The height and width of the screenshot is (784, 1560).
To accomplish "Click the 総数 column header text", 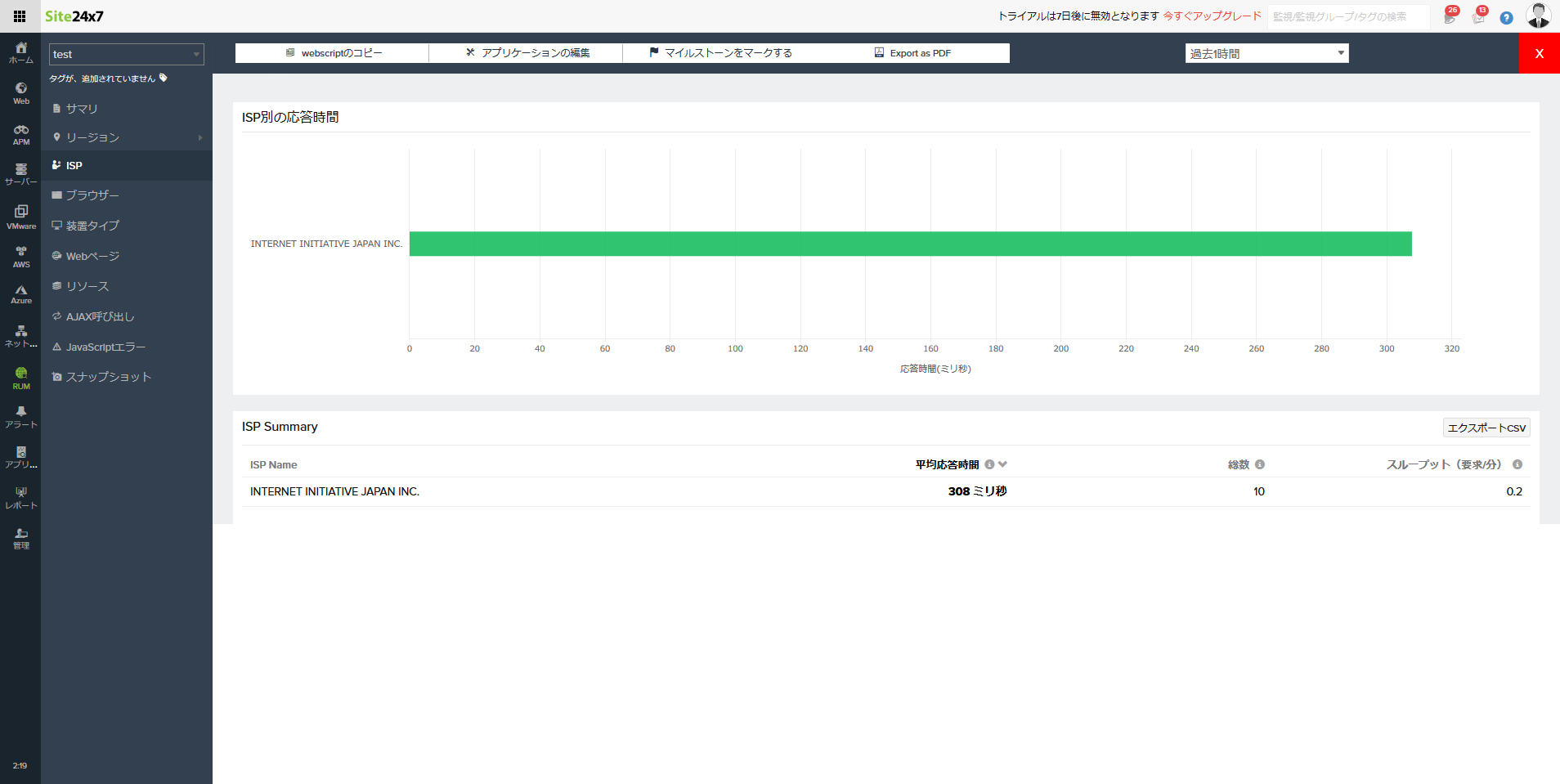I will point(1239,464).
